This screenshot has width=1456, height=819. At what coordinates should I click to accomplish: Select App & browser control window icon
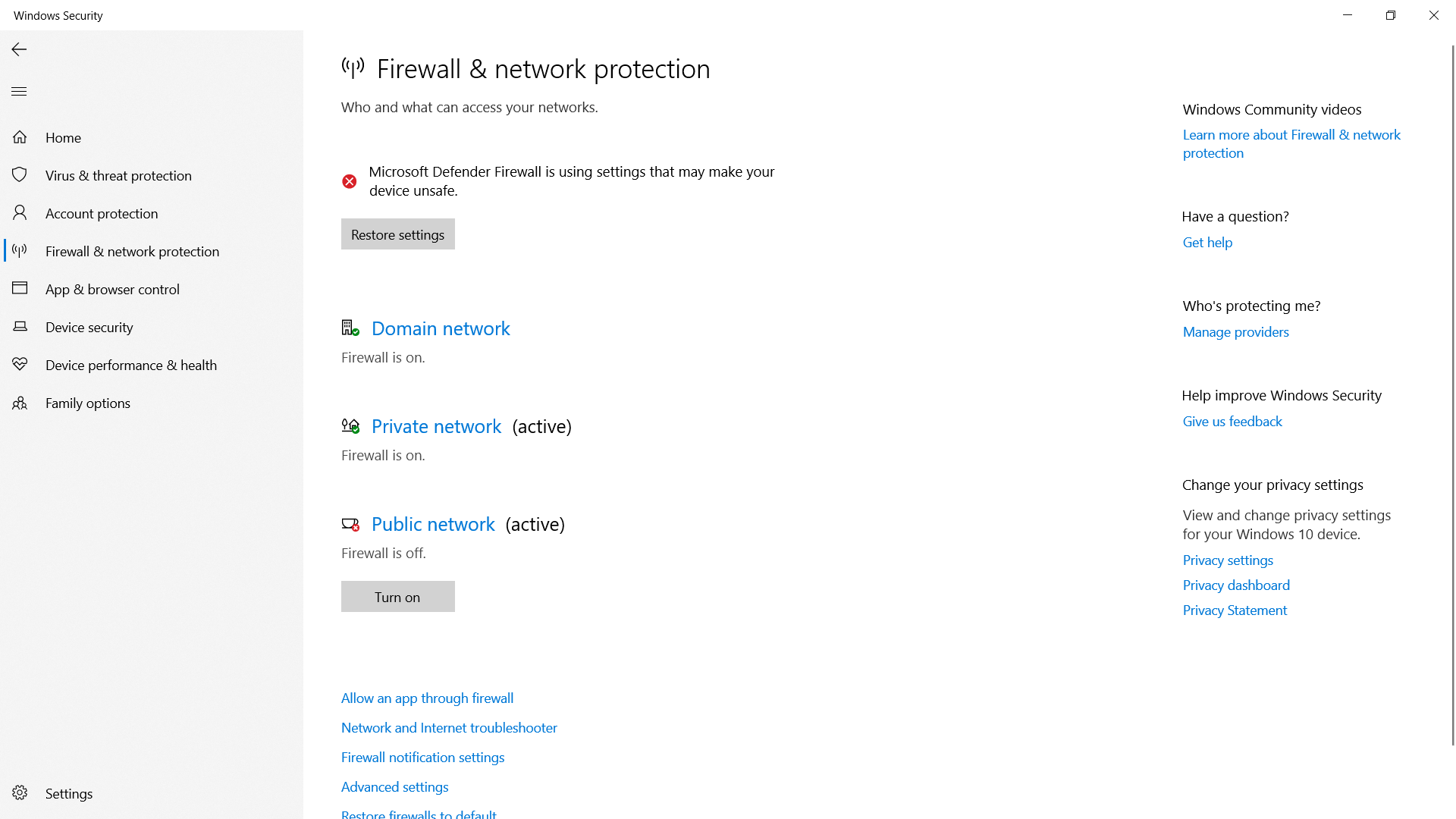tap(20, 289)
